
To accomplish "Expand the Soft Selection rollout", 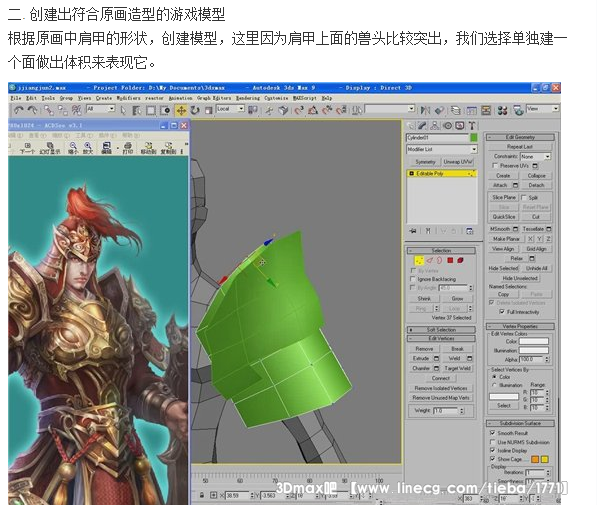I will 441,330.
